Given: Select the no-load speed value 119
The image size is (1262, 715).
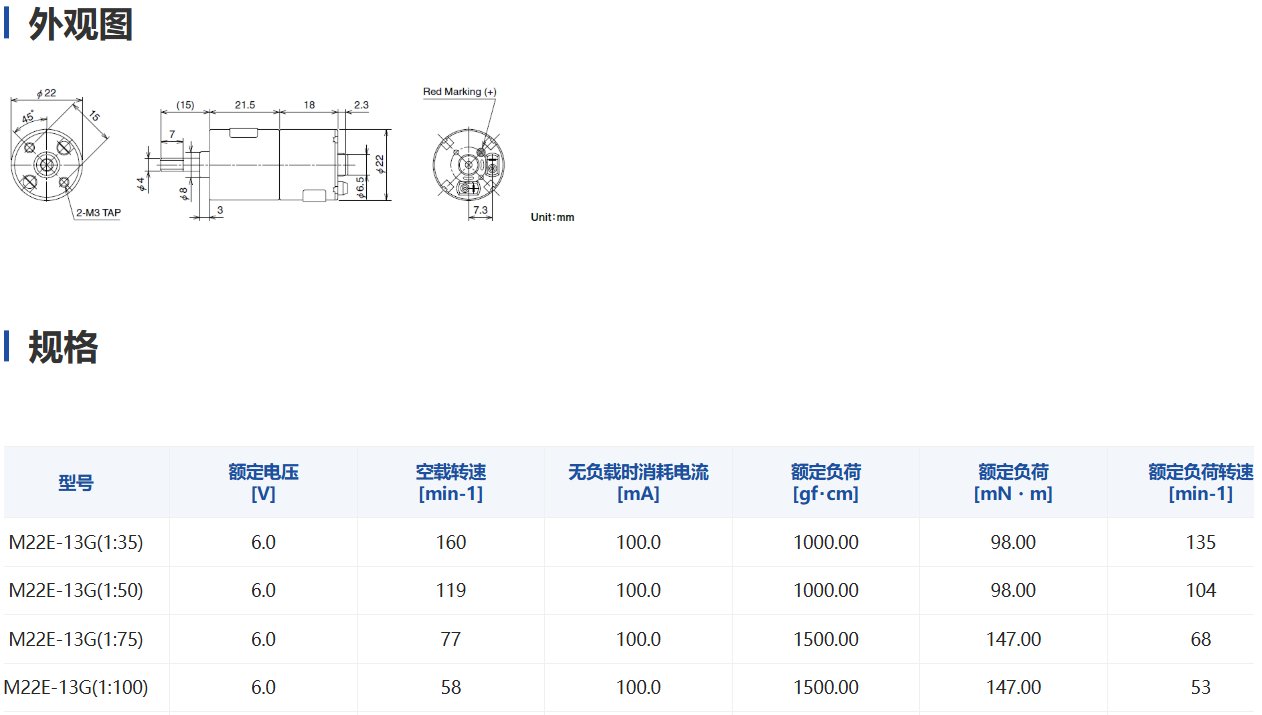Looking at the screenshot, I should [451, 590].
